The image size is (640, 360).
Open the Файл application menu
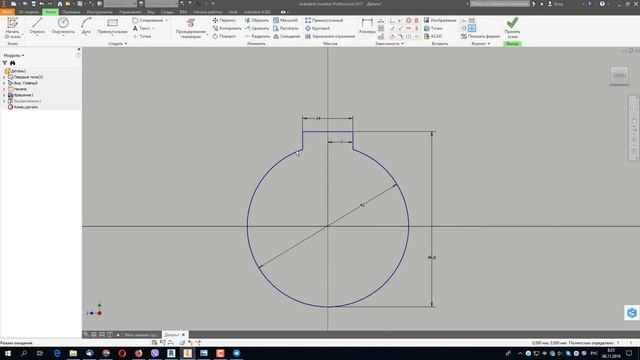click(7, 12)
